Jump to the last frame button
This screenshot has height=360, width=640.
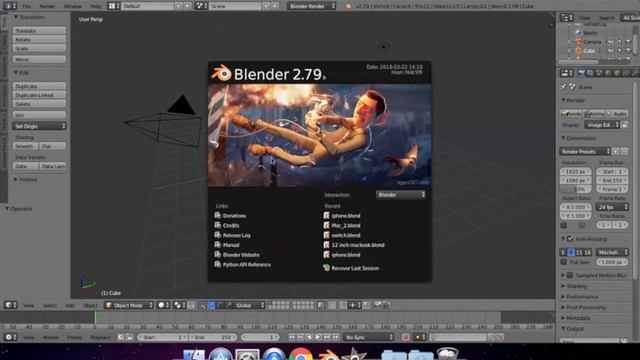(336, 337)
